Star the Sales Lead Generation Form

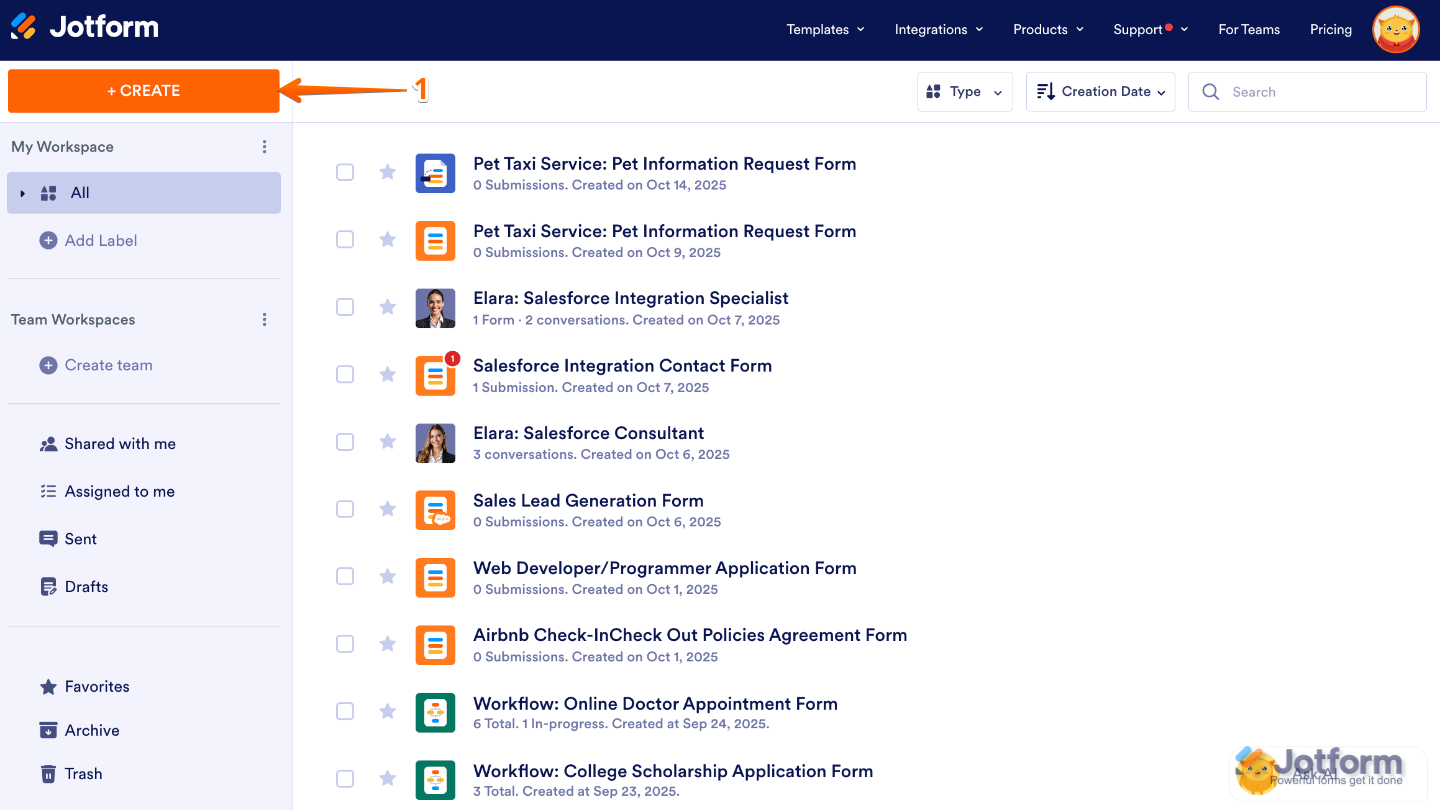[388, 509]
